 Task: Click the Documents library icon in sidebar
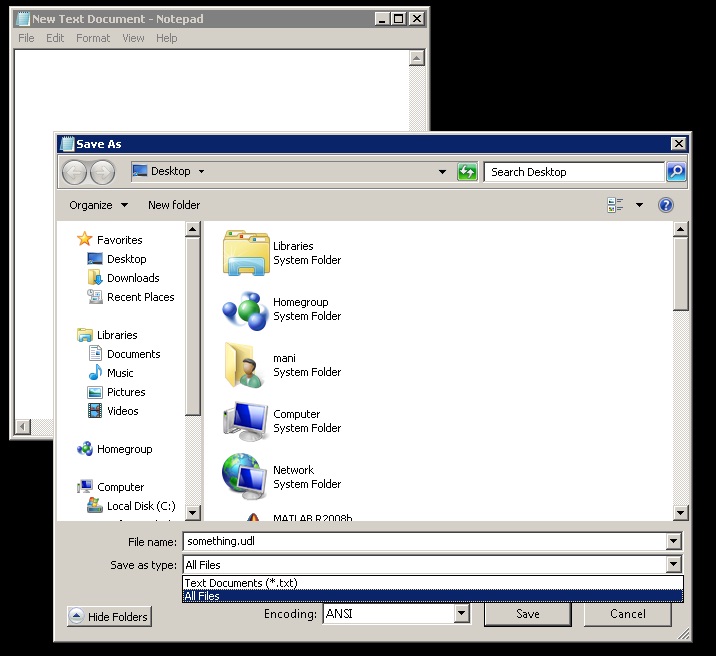(95, 353)
